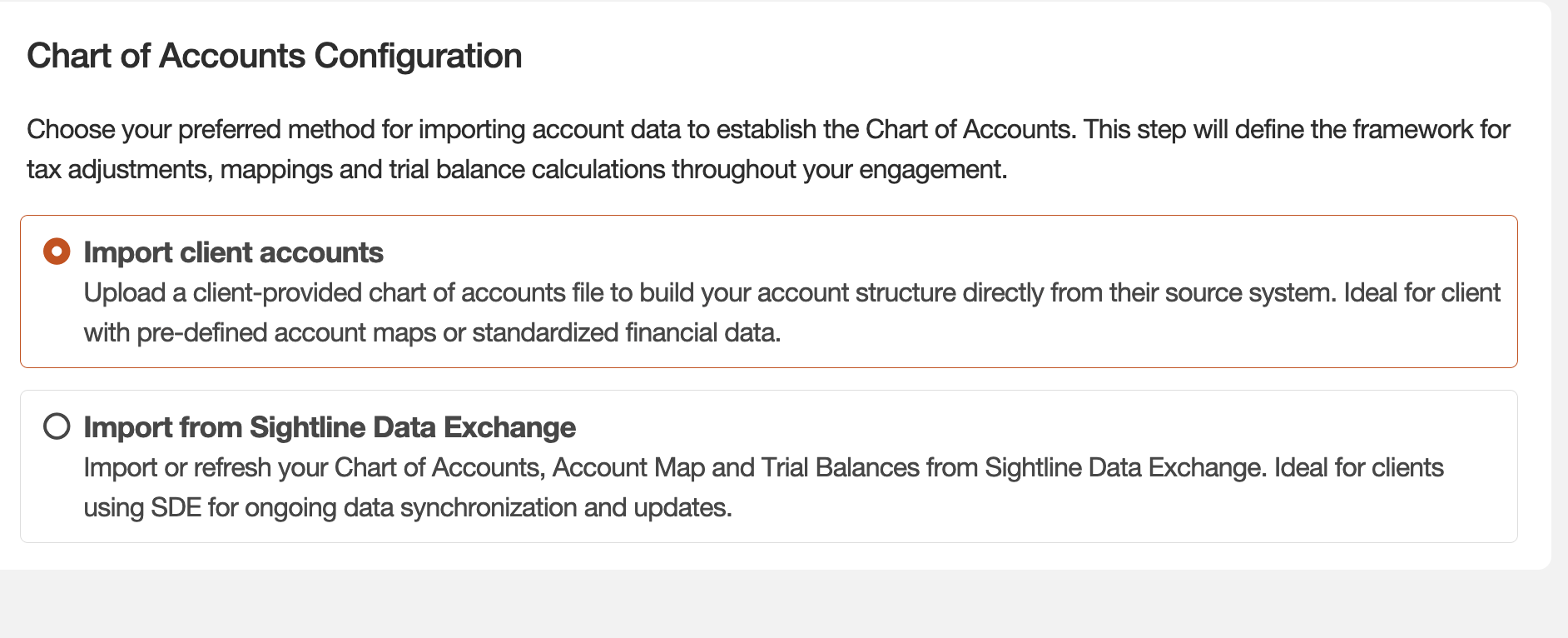Keep Import client accounts selected by clicking its radio

[56, 252]
